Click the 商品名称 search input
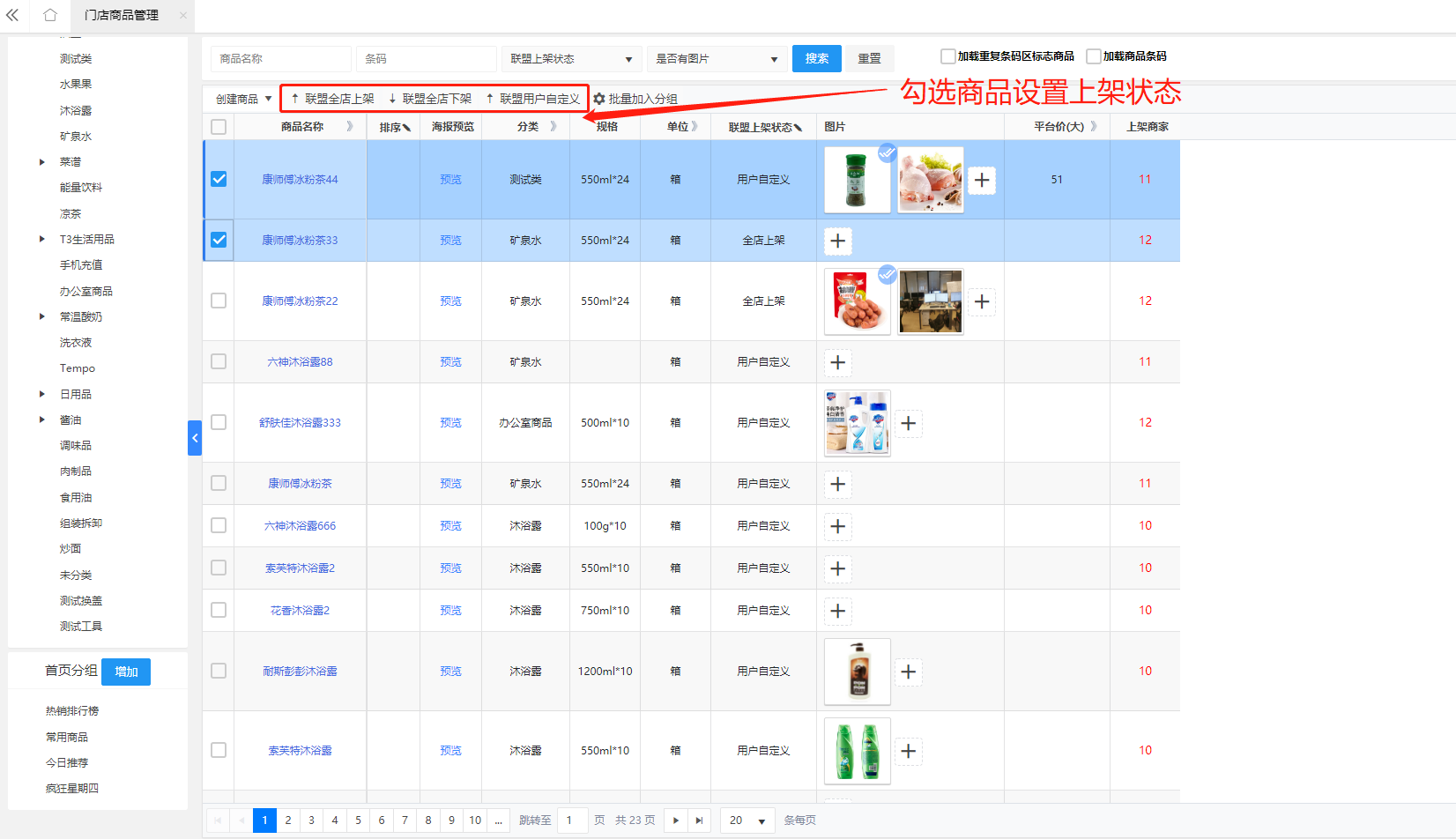 pyautogui.click(x=280, y=59)
